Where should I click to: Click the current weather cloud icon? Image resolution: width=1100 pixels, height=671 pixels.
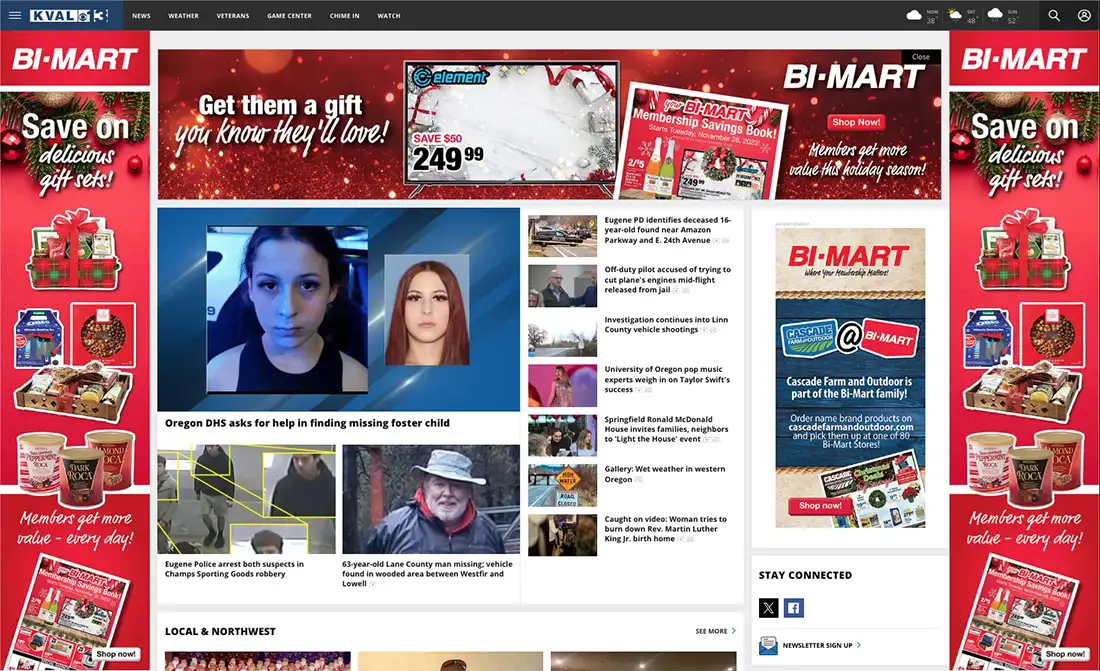(914, 15)
